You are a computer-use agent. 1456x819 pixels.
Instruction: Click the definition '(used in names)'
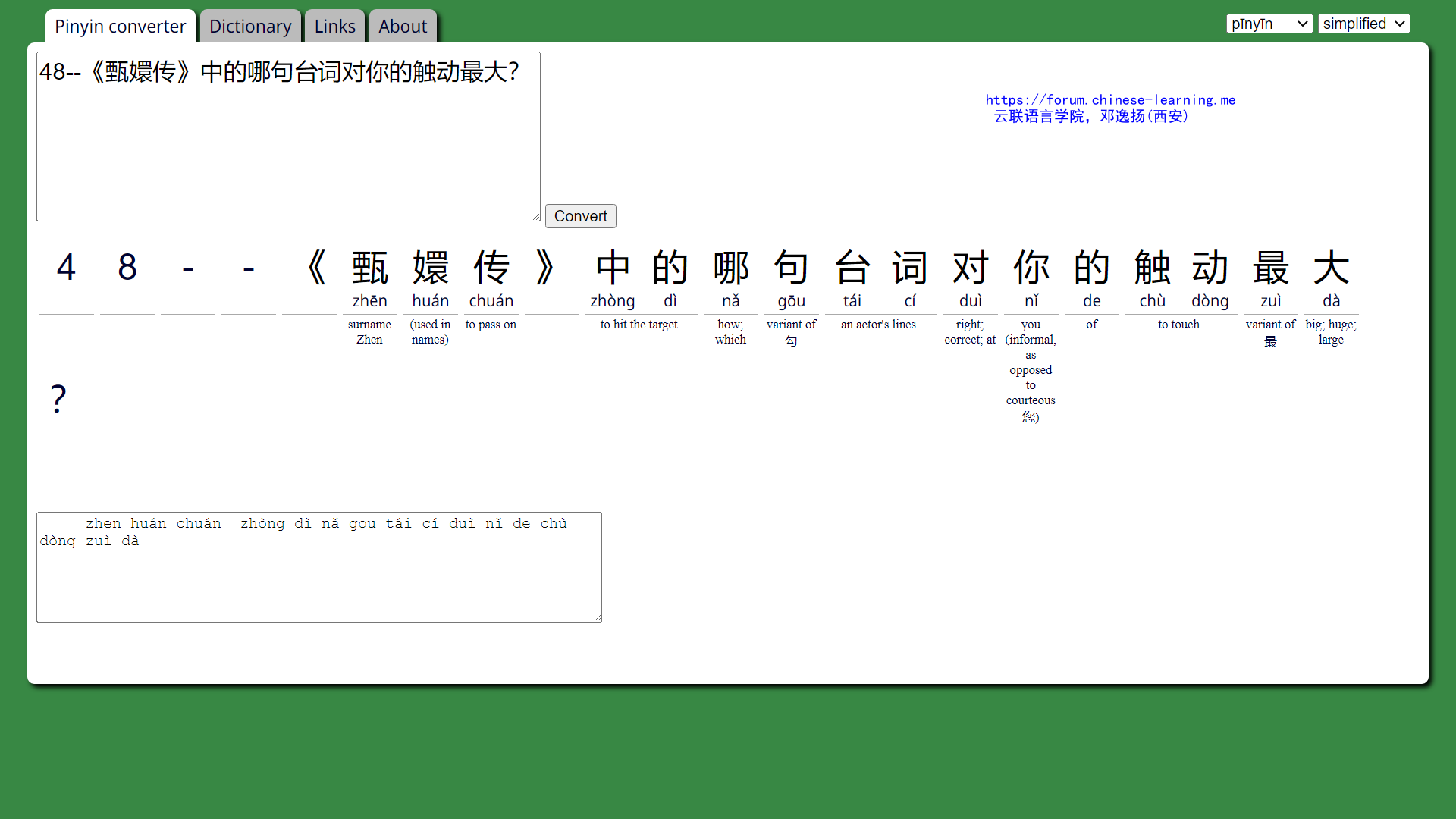click(431, 332)
